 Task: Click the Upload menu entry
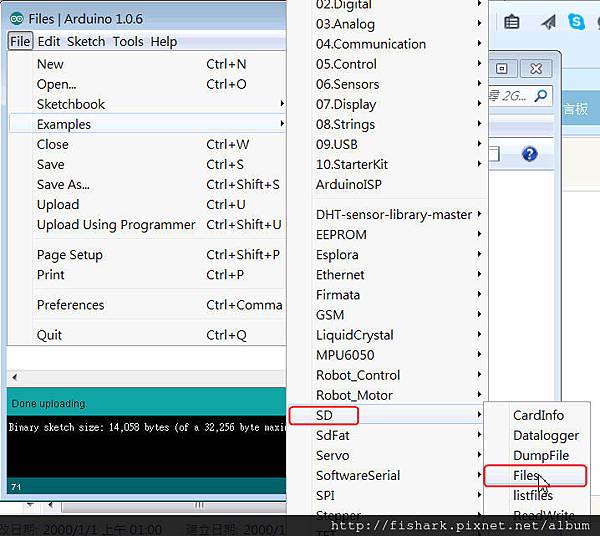147,204
